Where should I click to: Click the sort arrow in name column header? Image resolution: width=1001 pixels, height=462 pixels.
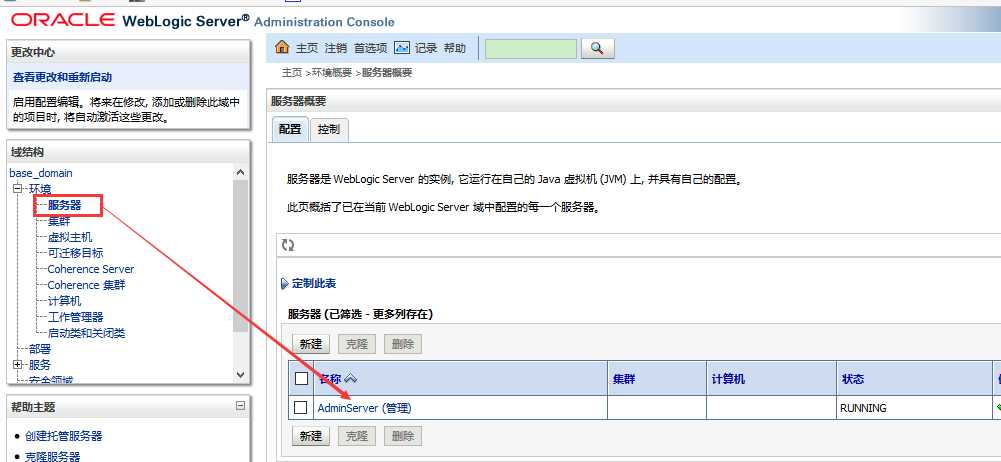[350, 379]
